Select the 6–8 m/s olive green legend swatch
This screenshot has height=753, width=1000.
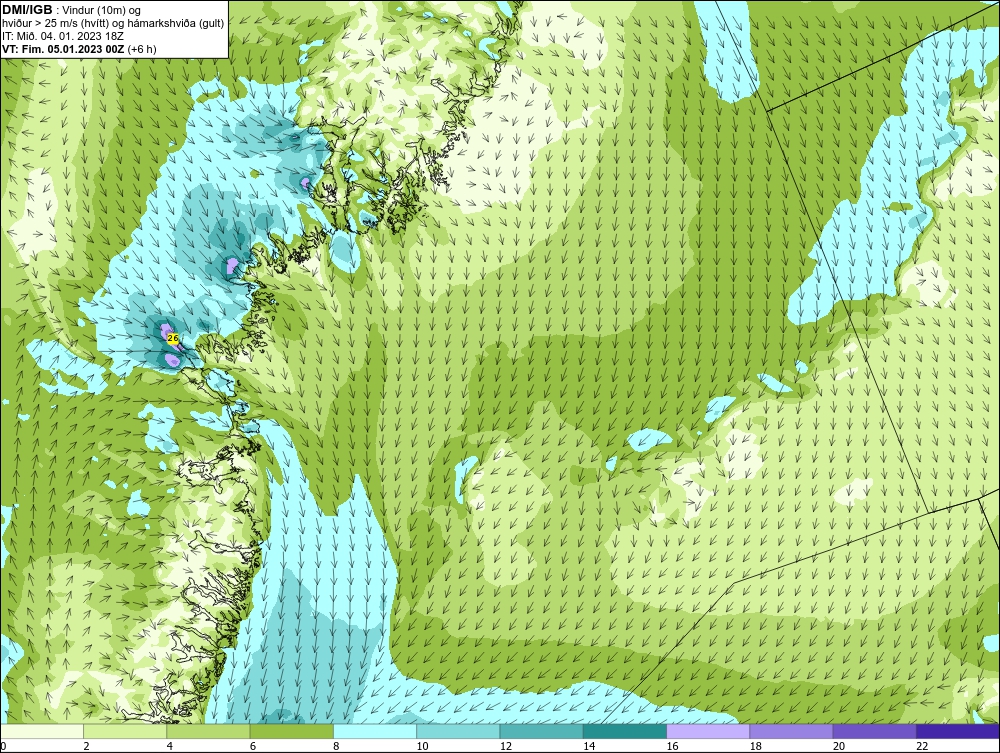tap(292, 731)
